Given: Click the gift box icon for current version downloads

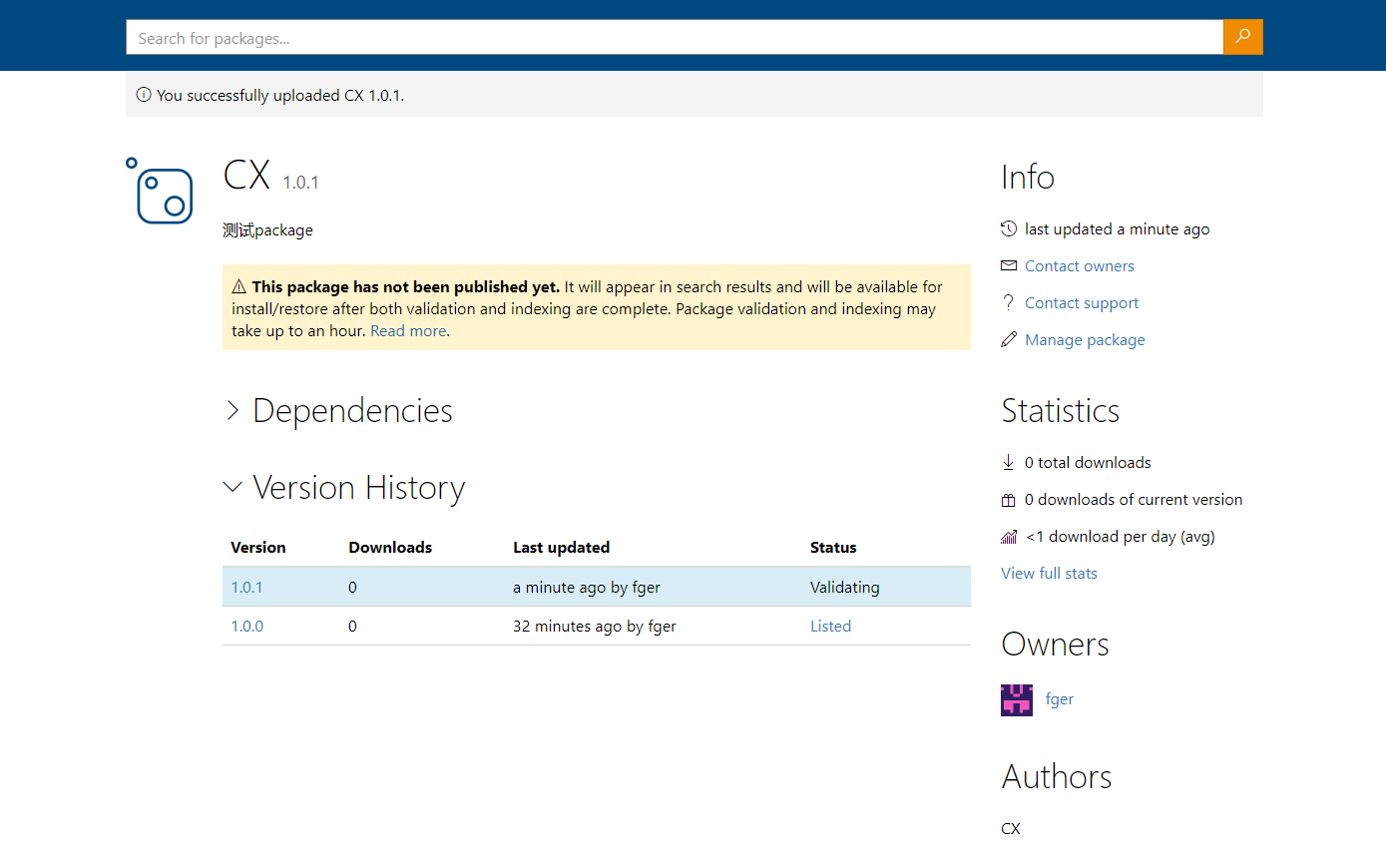Looking at the screenshot, I should 1008,499.
